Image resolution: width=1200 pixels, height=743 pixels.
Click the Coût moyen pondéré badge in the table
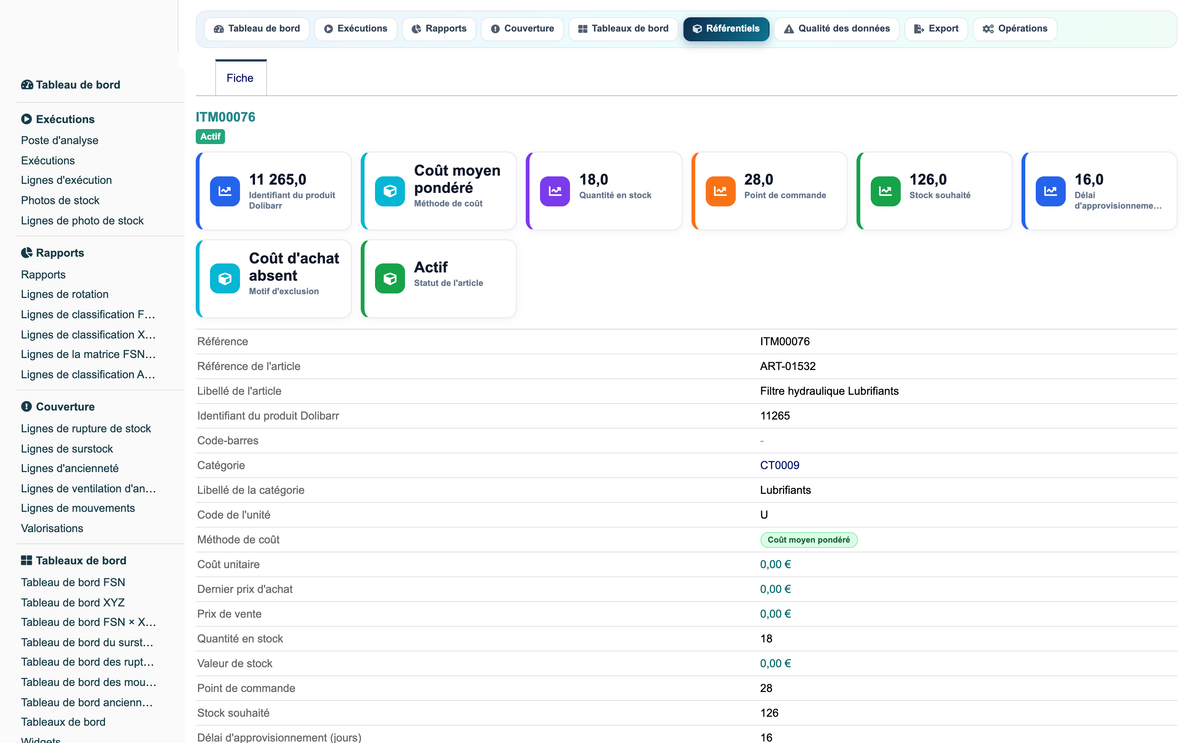(x=809, y=540)
